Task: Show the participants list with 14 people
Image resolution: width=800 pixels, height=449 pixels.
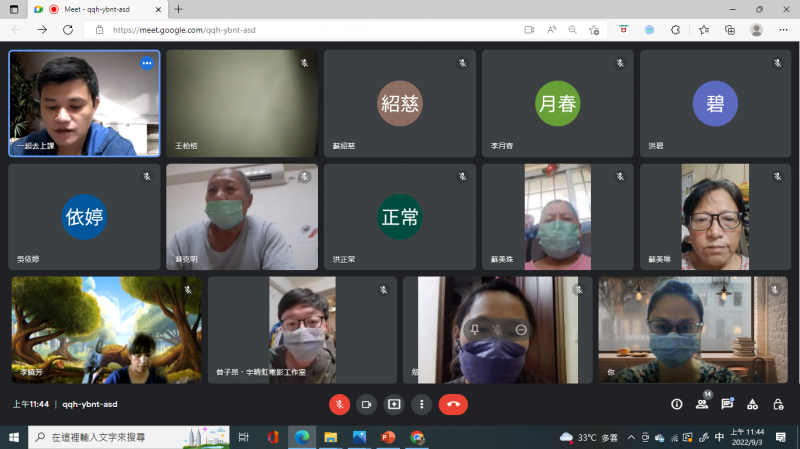Action: [702, 404]
